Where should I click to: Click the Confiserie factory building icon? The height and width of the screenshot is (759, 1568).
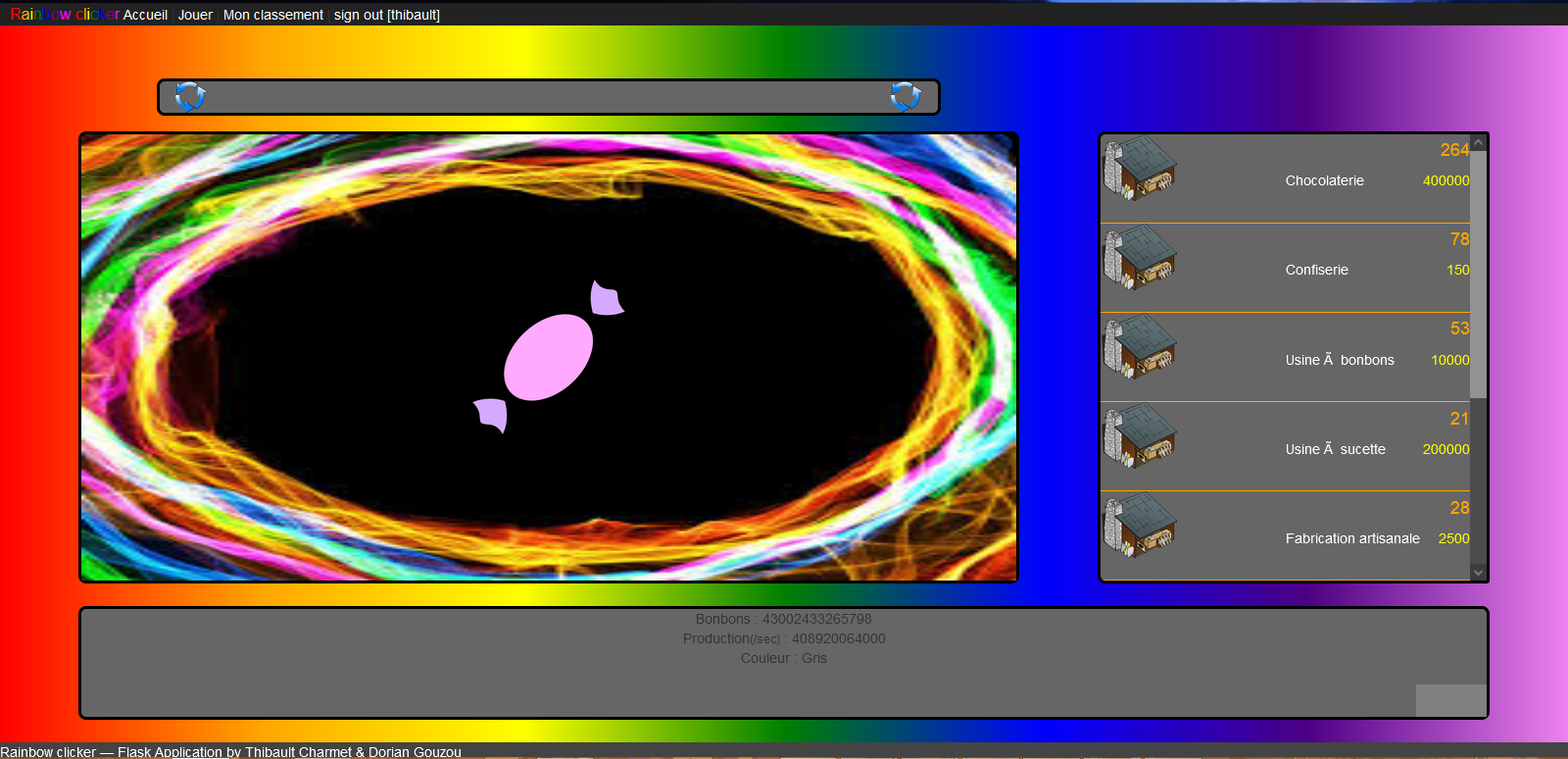[1140, 258]
